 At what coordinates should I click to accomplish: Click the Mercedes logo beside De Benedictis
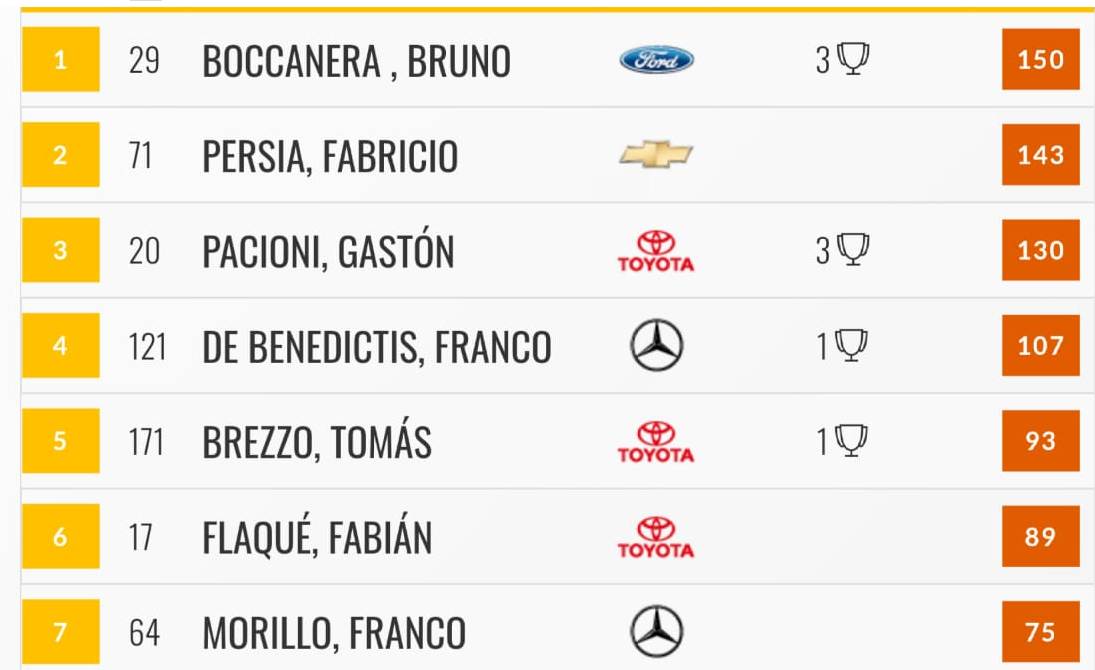tap(656, 345)
